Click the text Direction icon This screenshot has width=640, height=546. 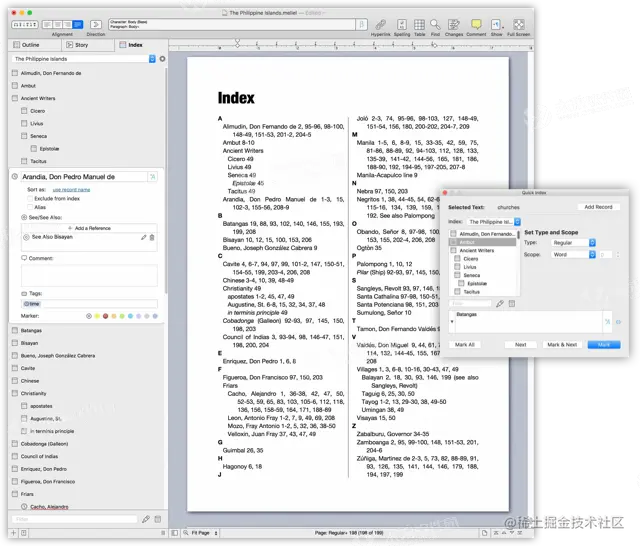96,24
